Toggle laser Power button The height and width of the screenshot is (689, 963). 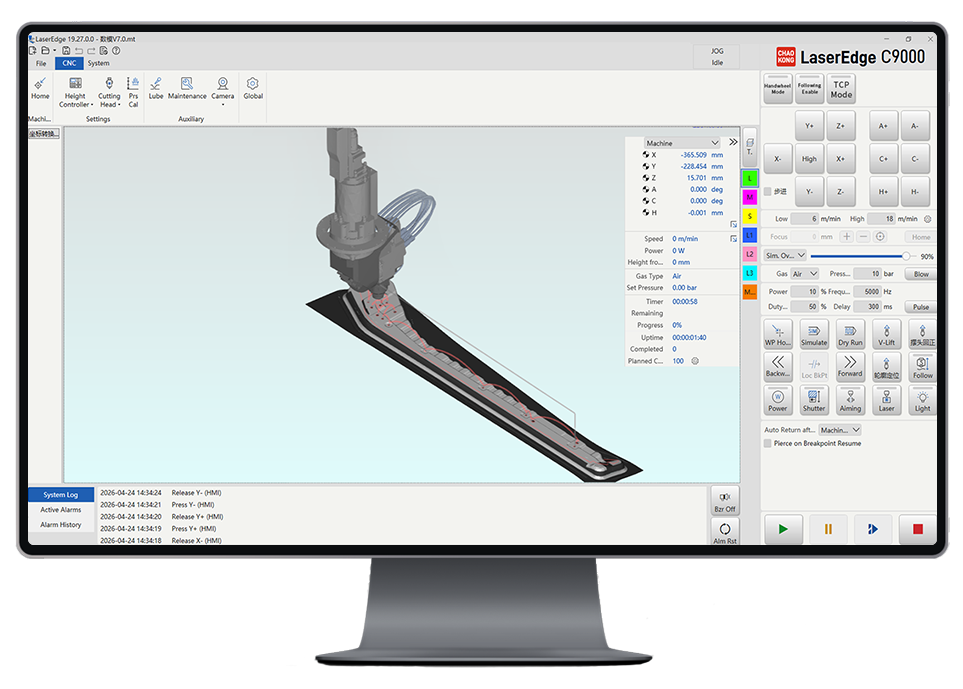pos(778,400)
